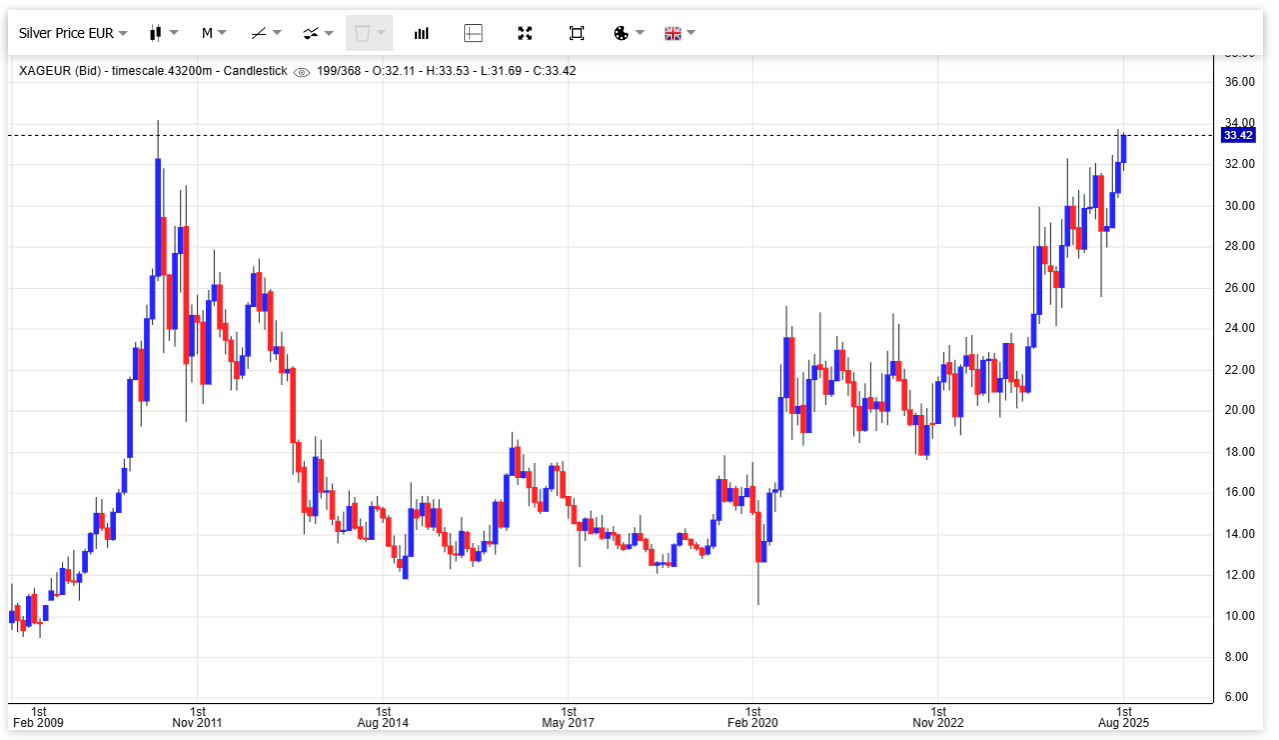Image resolution: width=1279 pixels, height=740 pixels.
Task: Click the candlestick chart type icon
Action: tap(155, 33)
